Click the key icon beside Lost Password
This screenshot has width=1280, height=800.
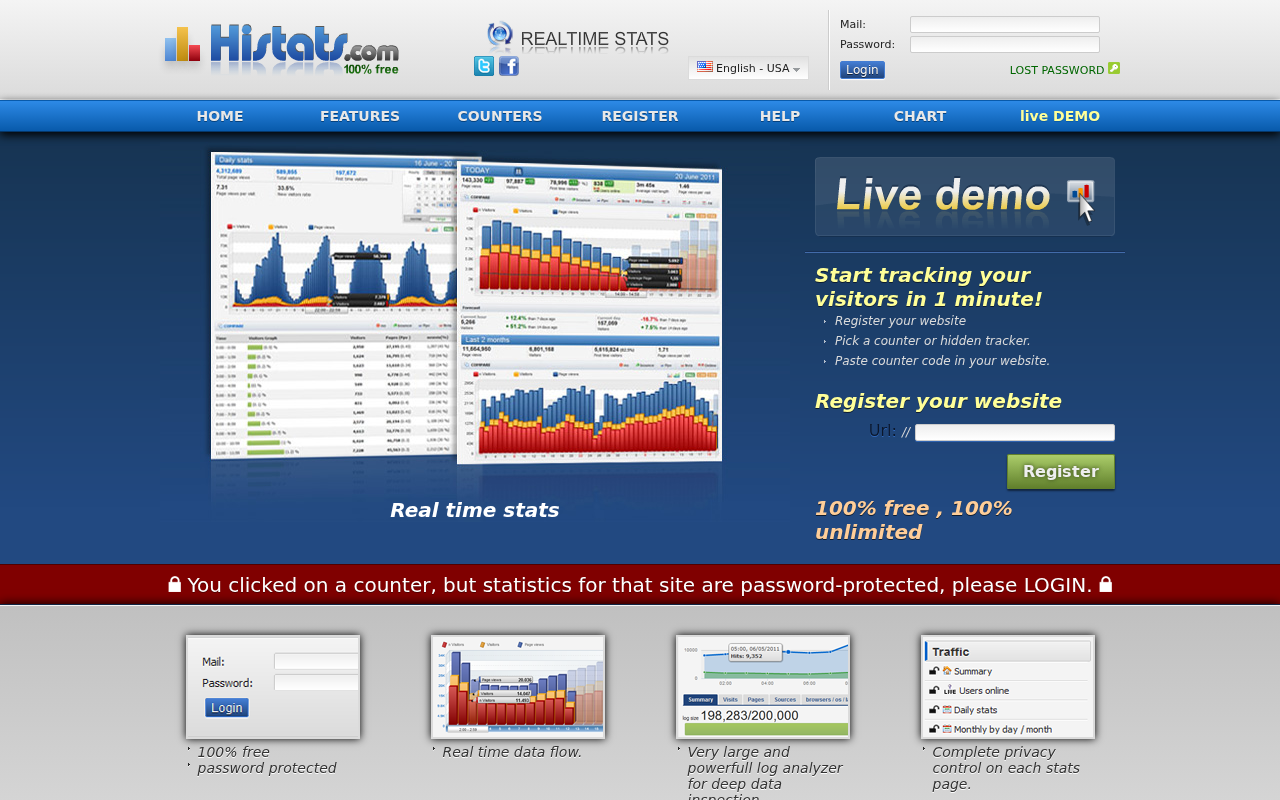click(1114, 69)
